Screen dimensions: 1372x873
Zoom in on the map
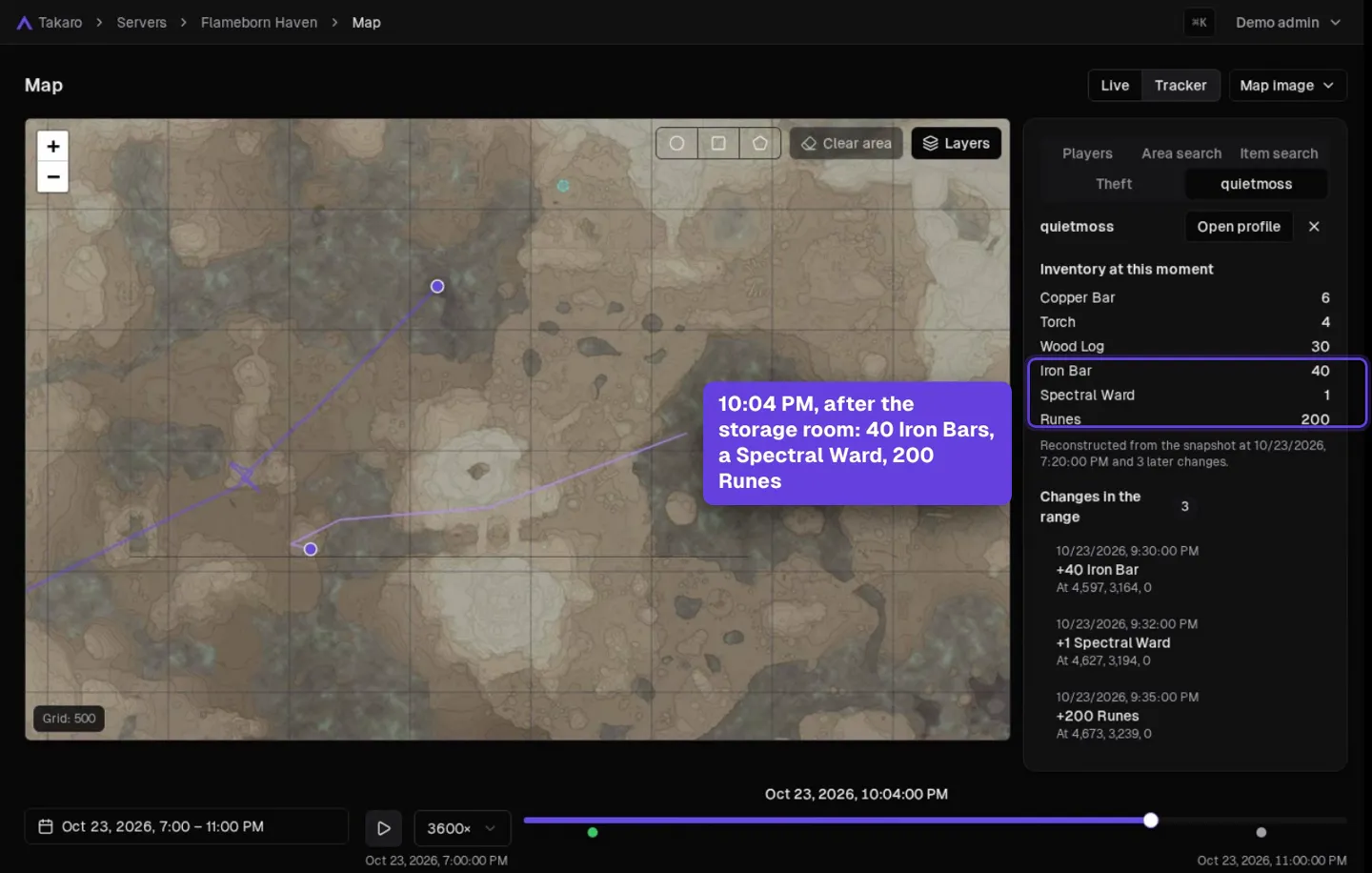53,146
